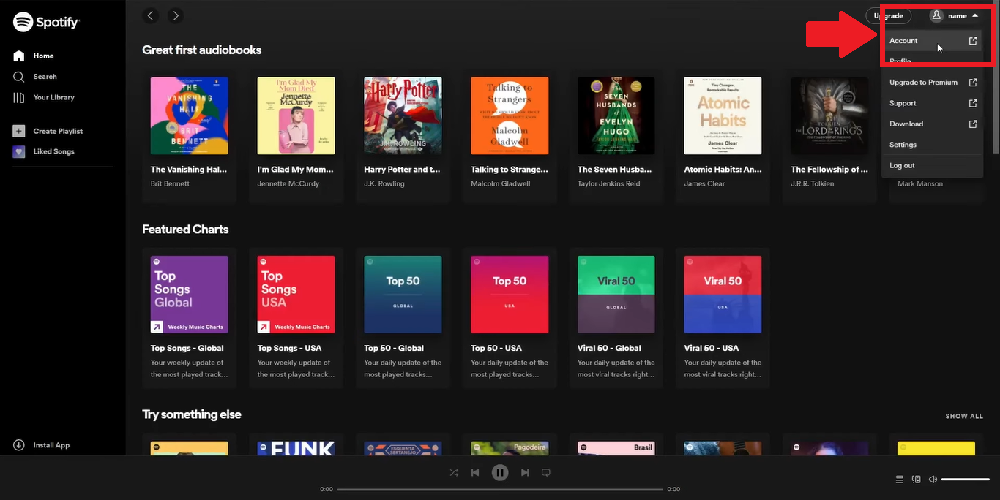Skip to the next track

pos(525,472)
